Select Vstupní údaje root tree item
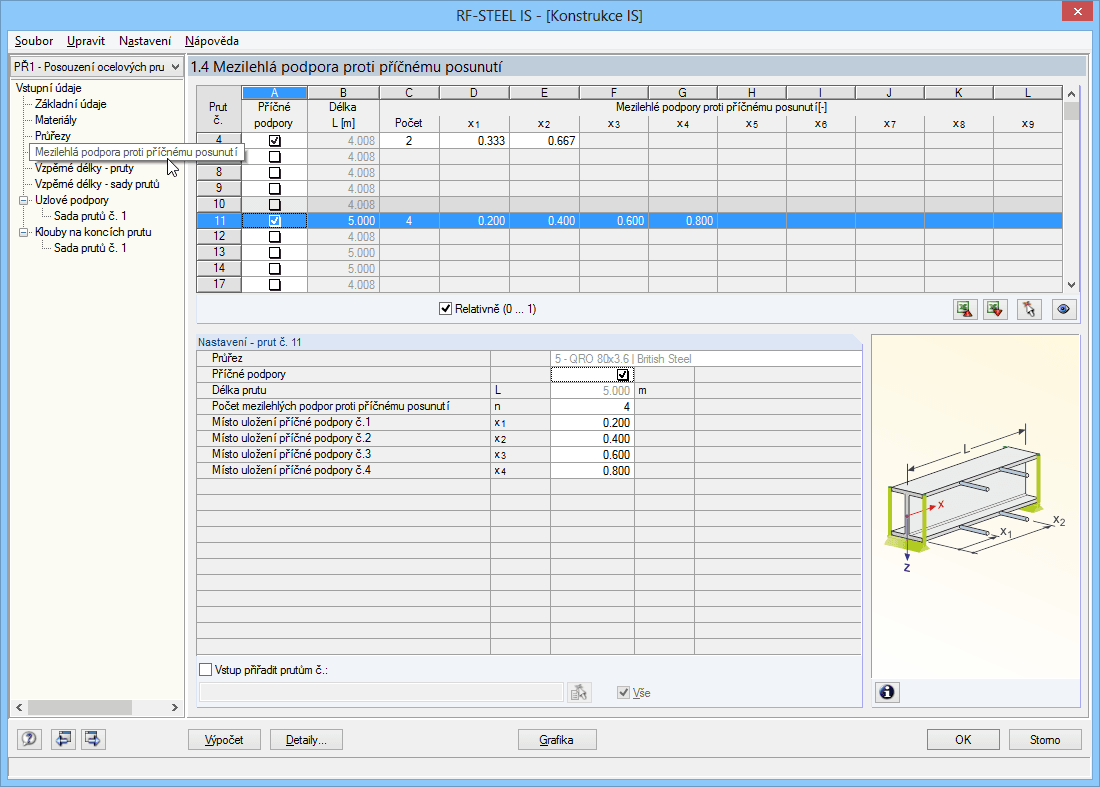This screenshot has width=1100, height=787. click(x=49, y=88)
